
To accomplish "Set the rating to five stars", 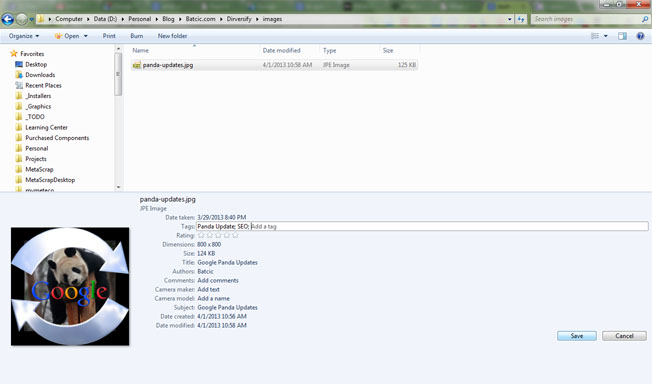I will (235, 235).
